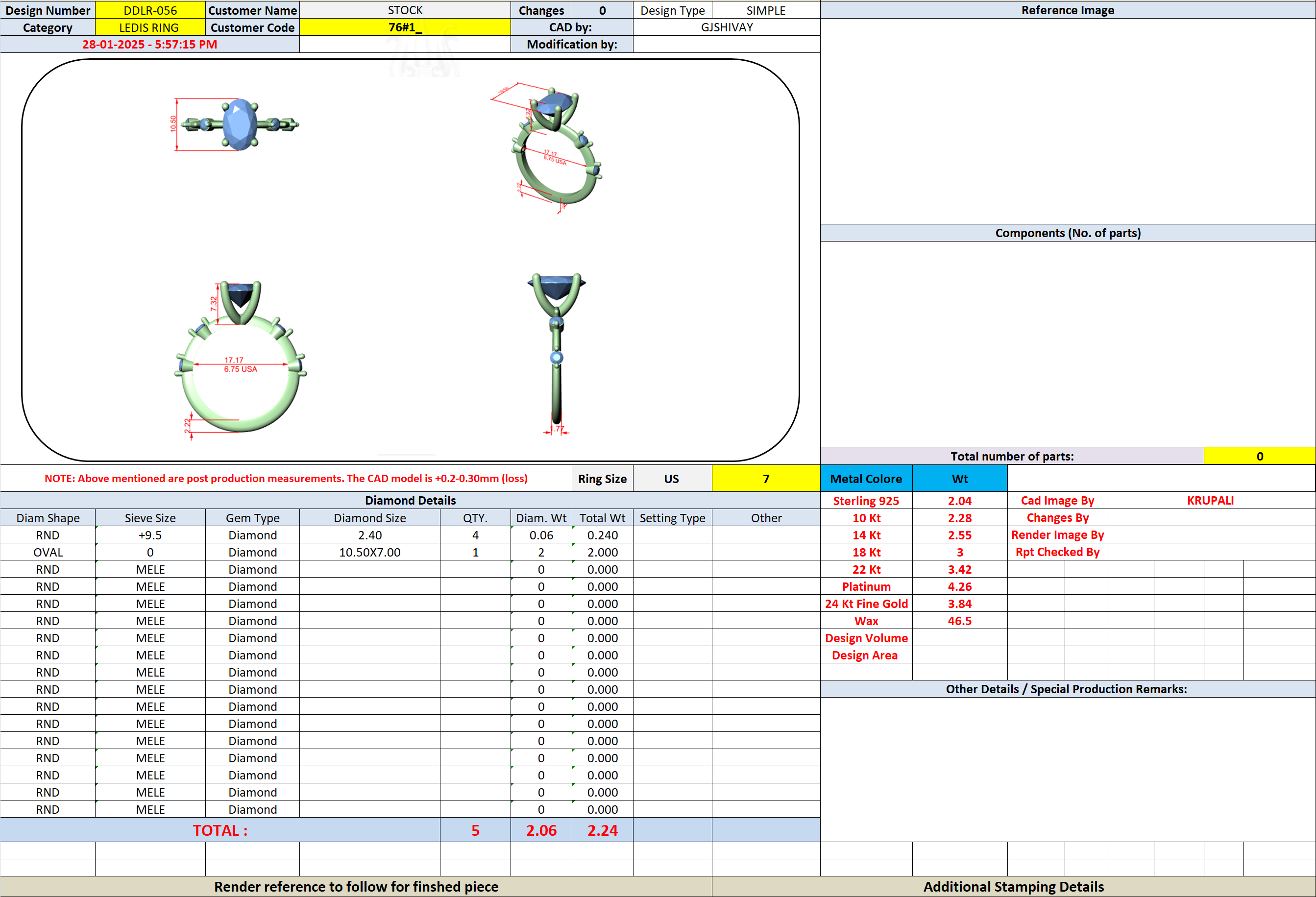Click the total weight cell 2.000
The height and width of the screenshot is (897, 1316).
pos(603,552)
